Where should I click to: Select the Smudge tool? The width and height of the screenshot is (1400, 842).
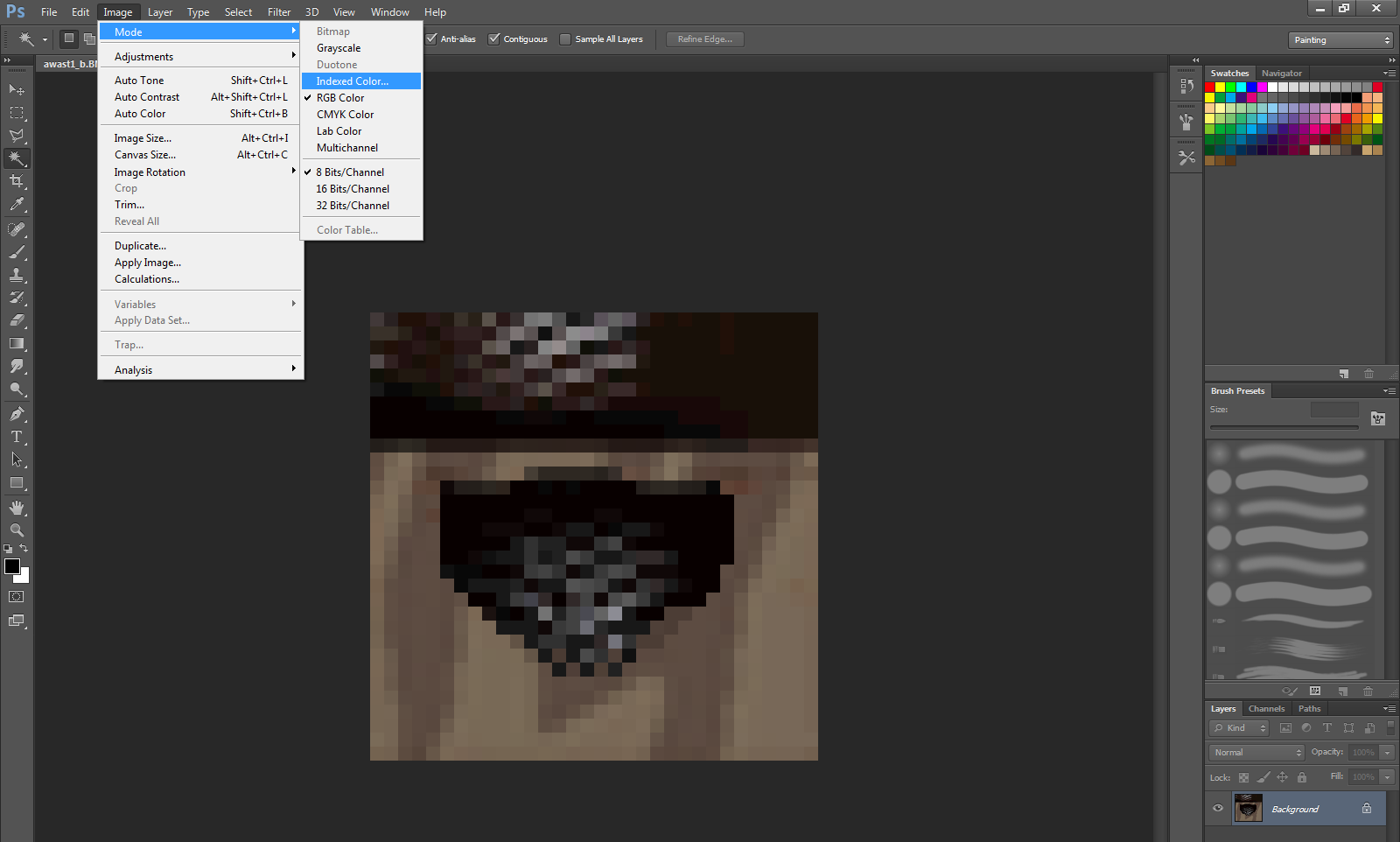click(x=17, y=366)
